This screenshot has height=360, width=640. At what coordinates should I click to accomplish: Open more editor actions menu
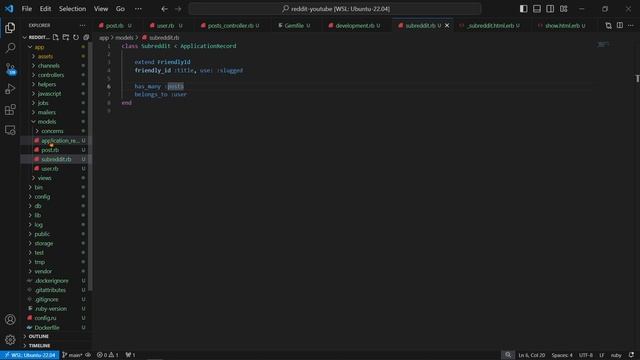tap(631, 25)
